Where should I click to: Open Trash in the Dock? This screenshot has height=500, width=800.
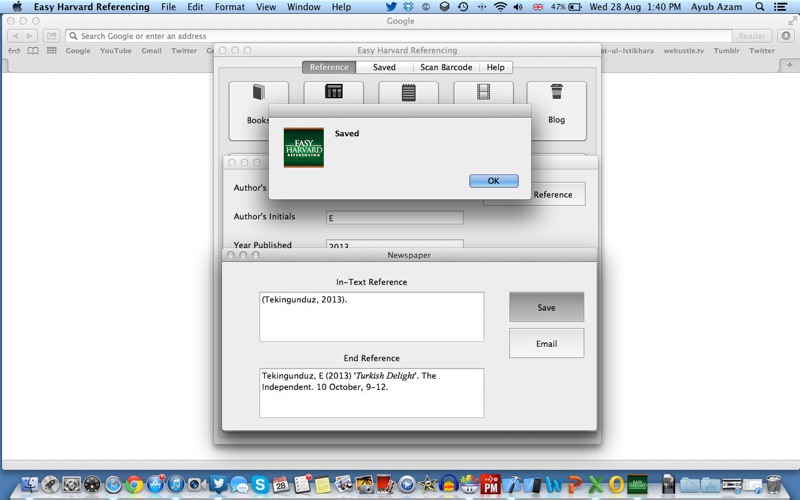(773, 484)
